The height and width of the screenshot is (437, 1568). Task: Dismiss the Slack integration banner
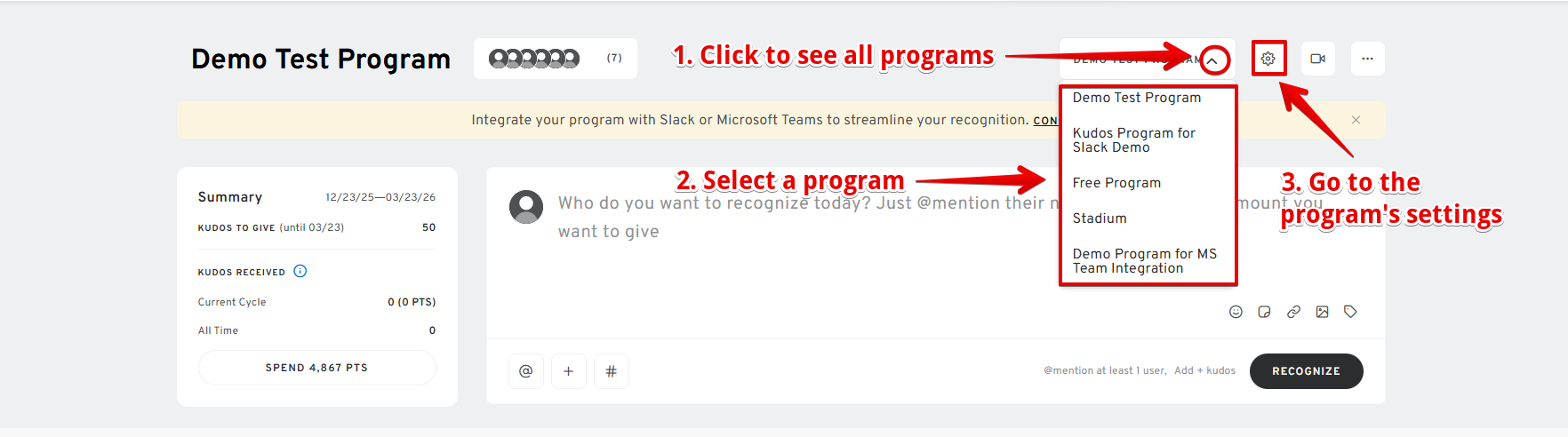coord(1356,120)
